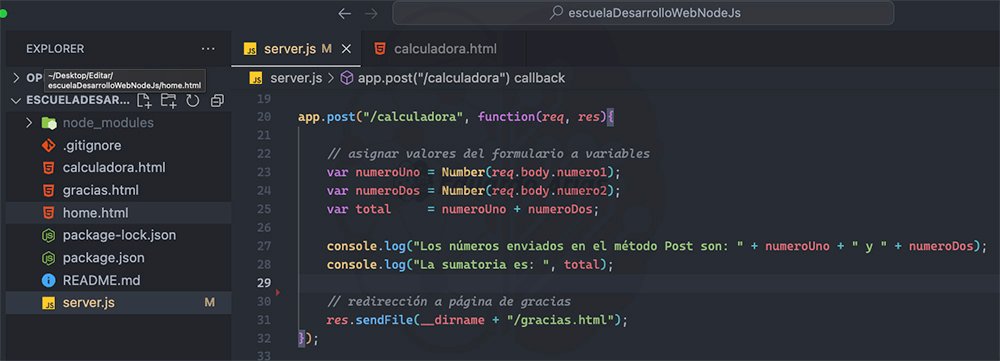This screenshot has width=1000, height=361.
Task: Click the EXPLORER panel title
Action: [55, 49]
